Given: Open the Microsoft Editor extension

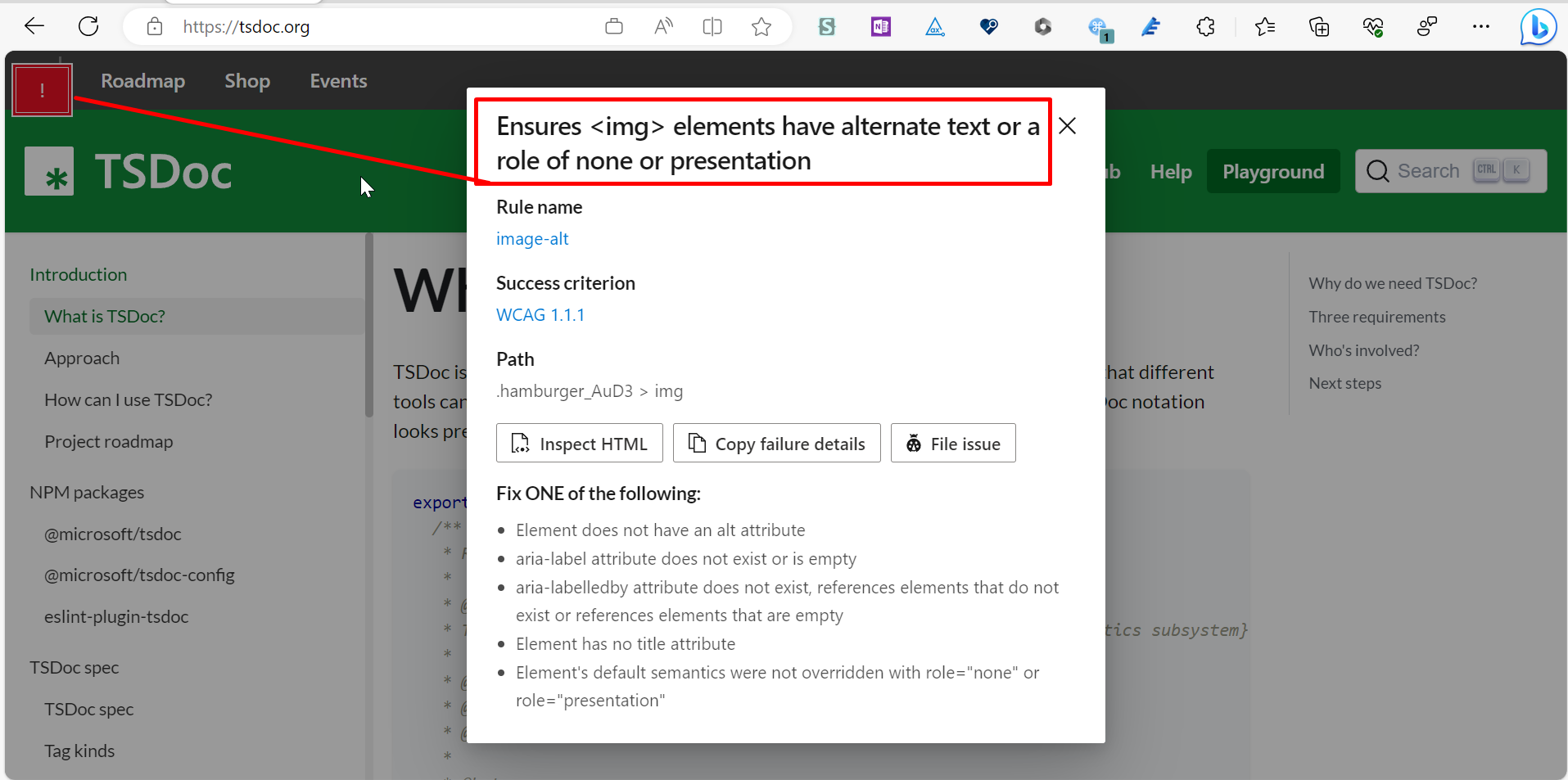Looking at the screenshot, I should [1151, 26].
